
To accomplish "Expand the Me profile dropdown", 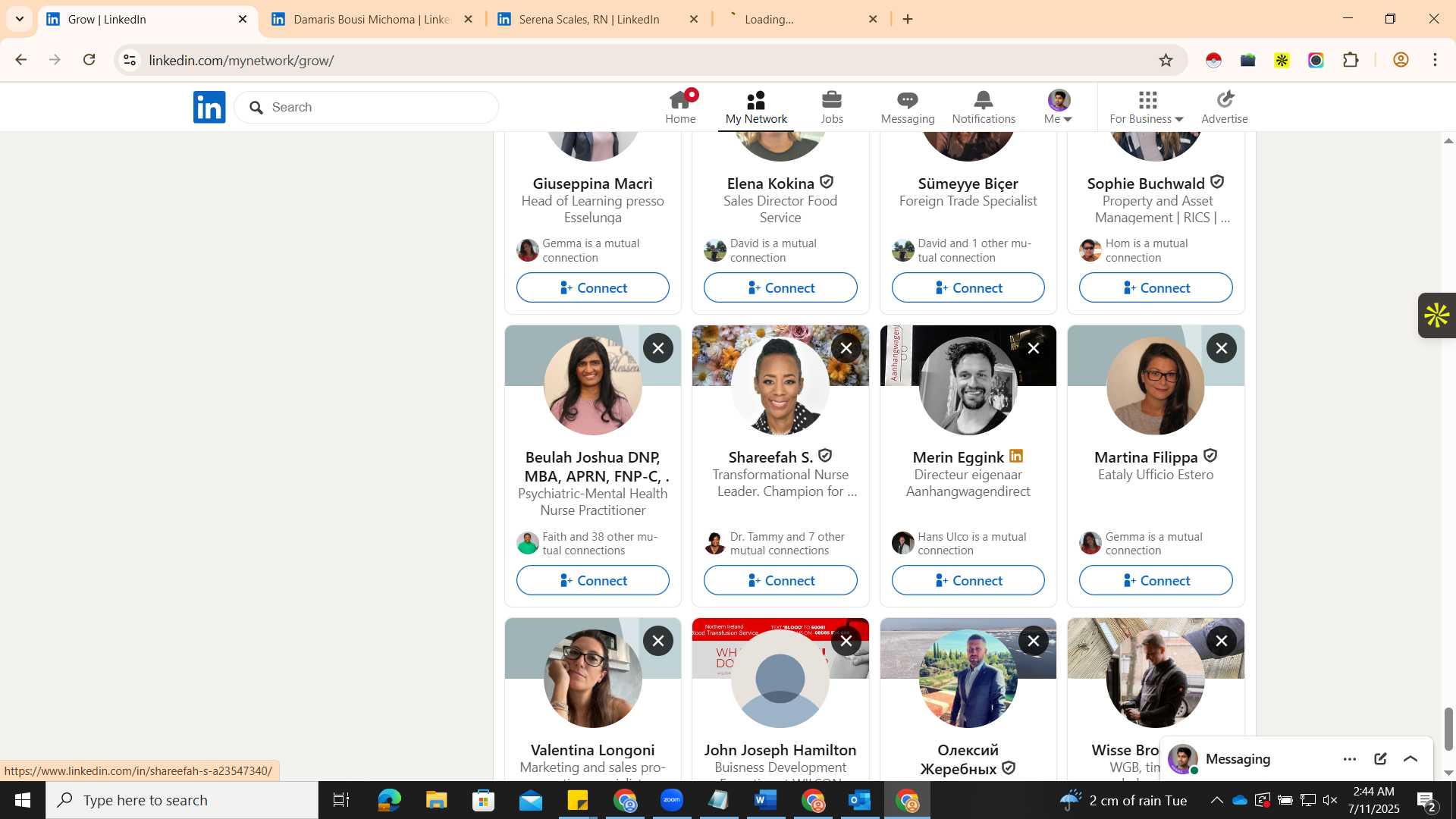I will pyautogui.click(x=1059, y=107).
